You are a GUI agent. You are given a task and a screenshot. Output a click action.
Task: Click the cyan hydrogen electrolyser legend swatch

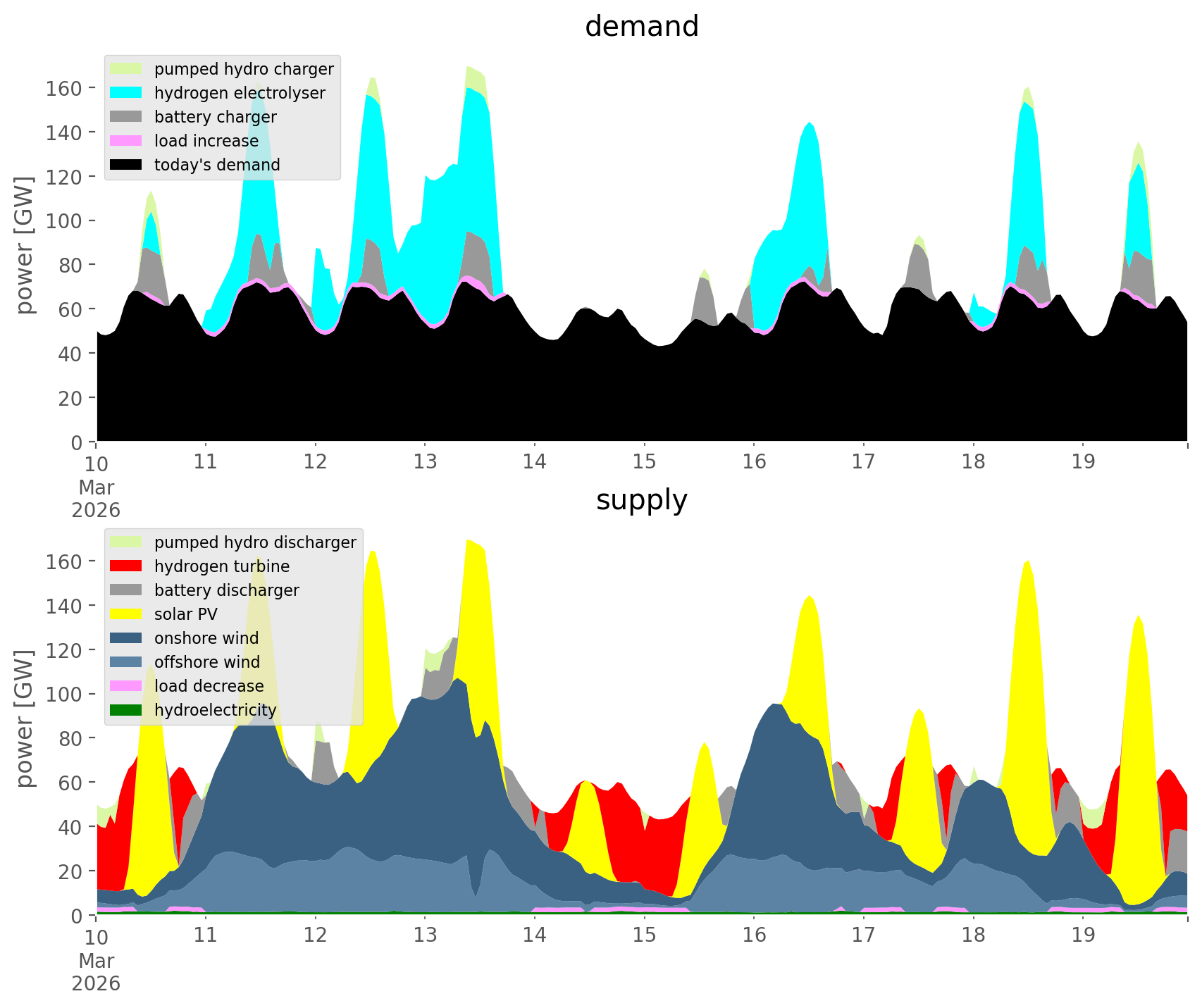coord(126,93)
